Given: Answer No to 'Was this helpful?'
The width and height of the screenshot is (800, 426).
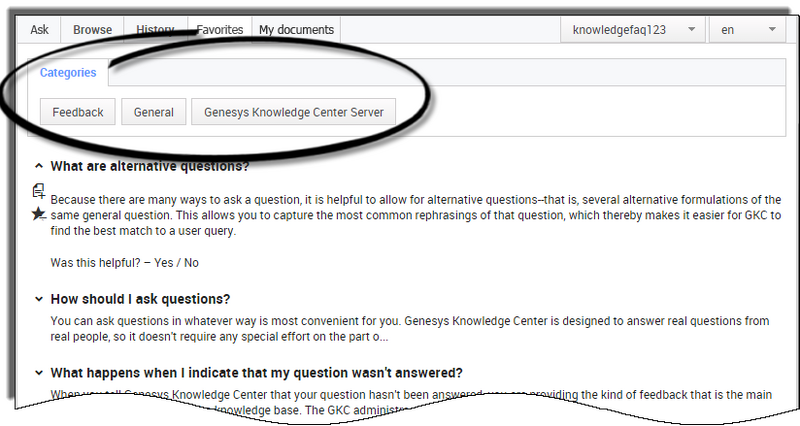Looking at the screenshot, I should [x=190, y=263].
